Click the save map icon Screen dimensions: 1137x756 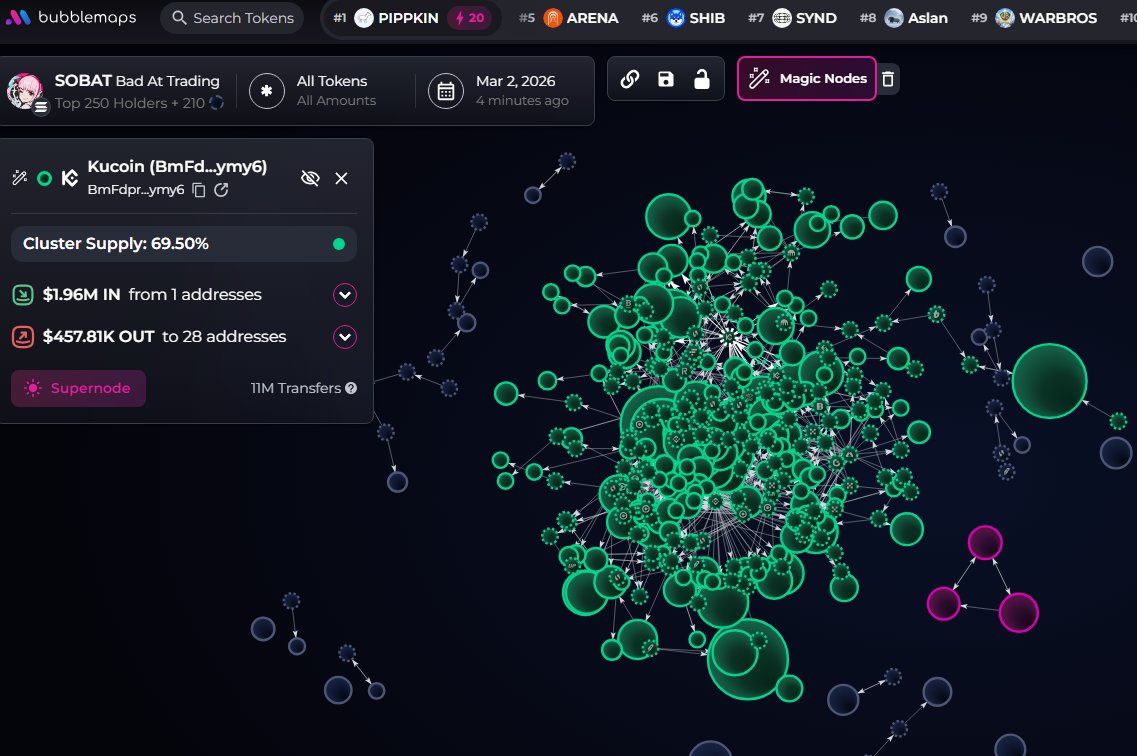pyautogui.click(x=665, y=78)
